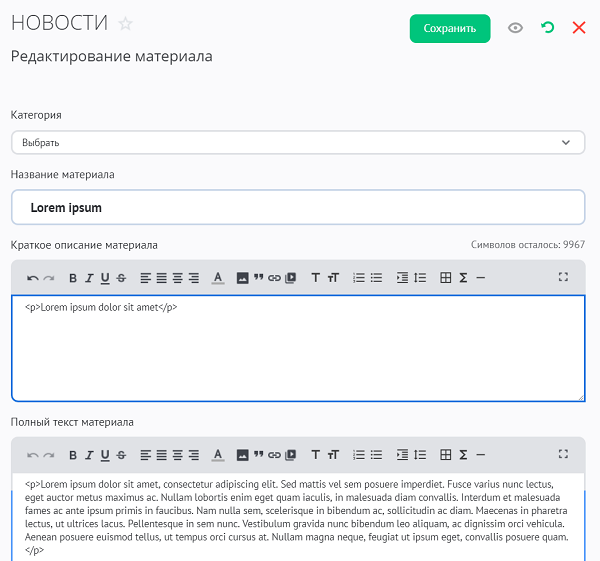Image resolution: width=600 pixels, height=561 pixels.
Task: Click blockquote icon in full text toolbar
Action: point(258,455)
